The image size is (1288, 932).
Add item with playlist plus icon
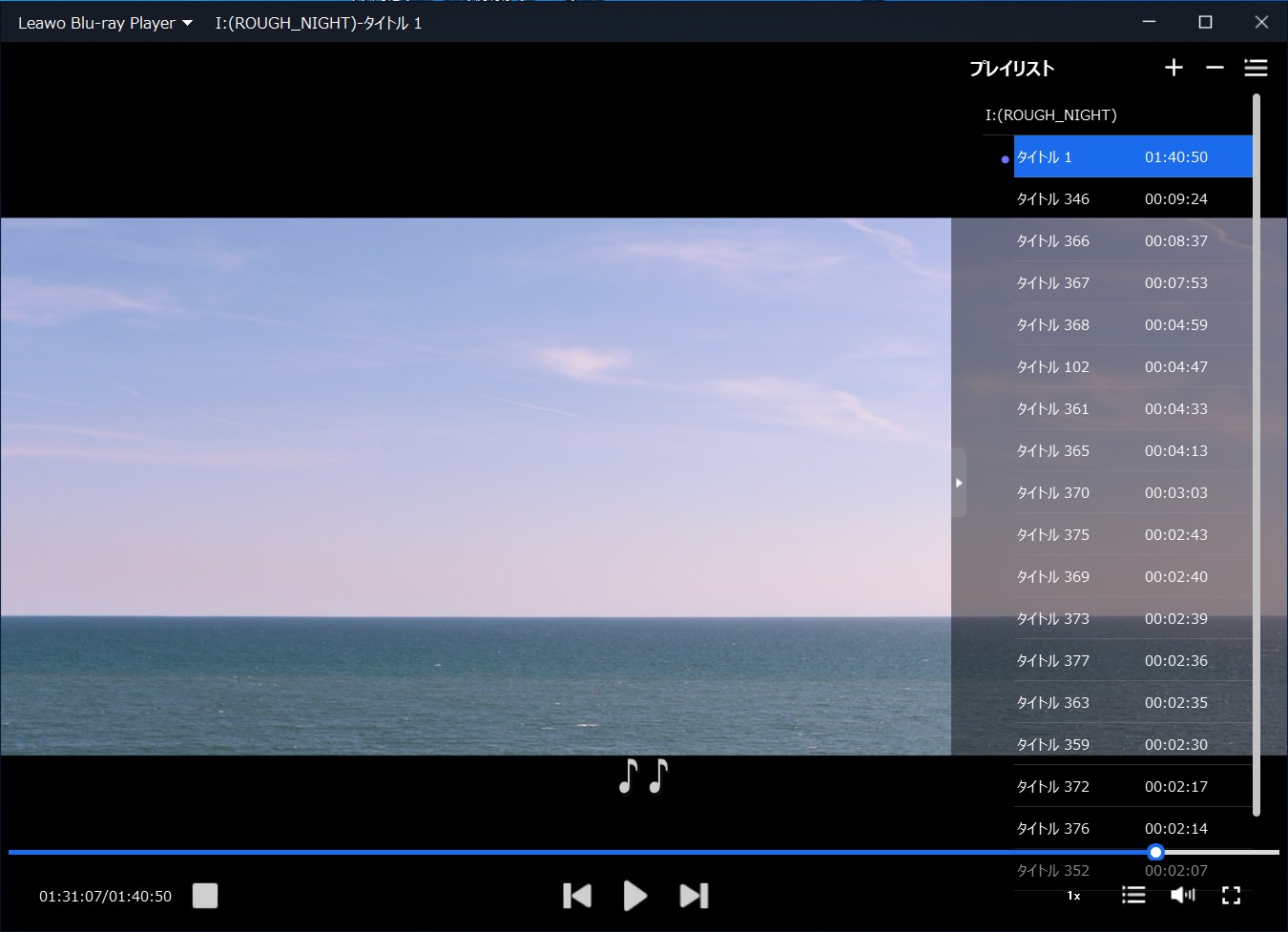pyautogui.click(x=1174, y=68)
